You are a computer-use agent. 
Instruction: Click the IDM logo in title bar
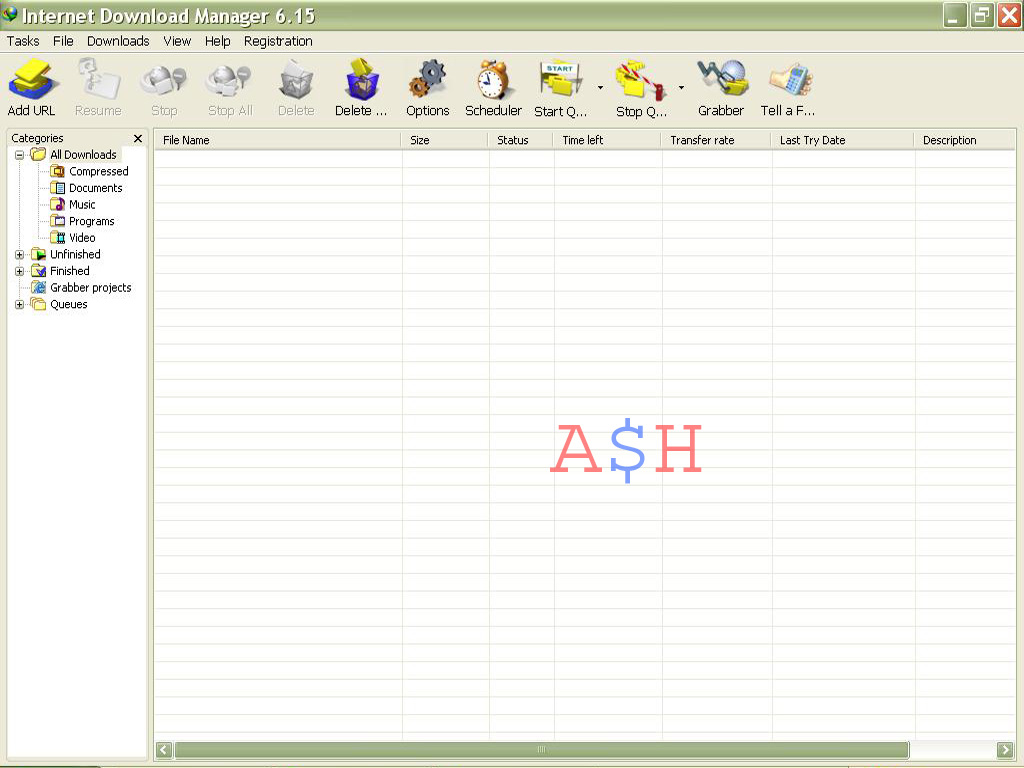10,14
